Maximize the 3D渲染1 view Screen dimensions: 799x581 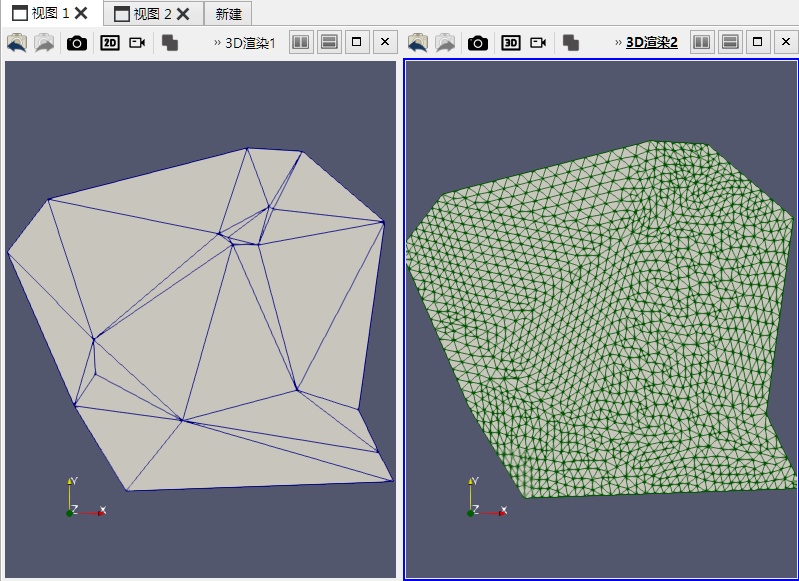click(357, 42)
